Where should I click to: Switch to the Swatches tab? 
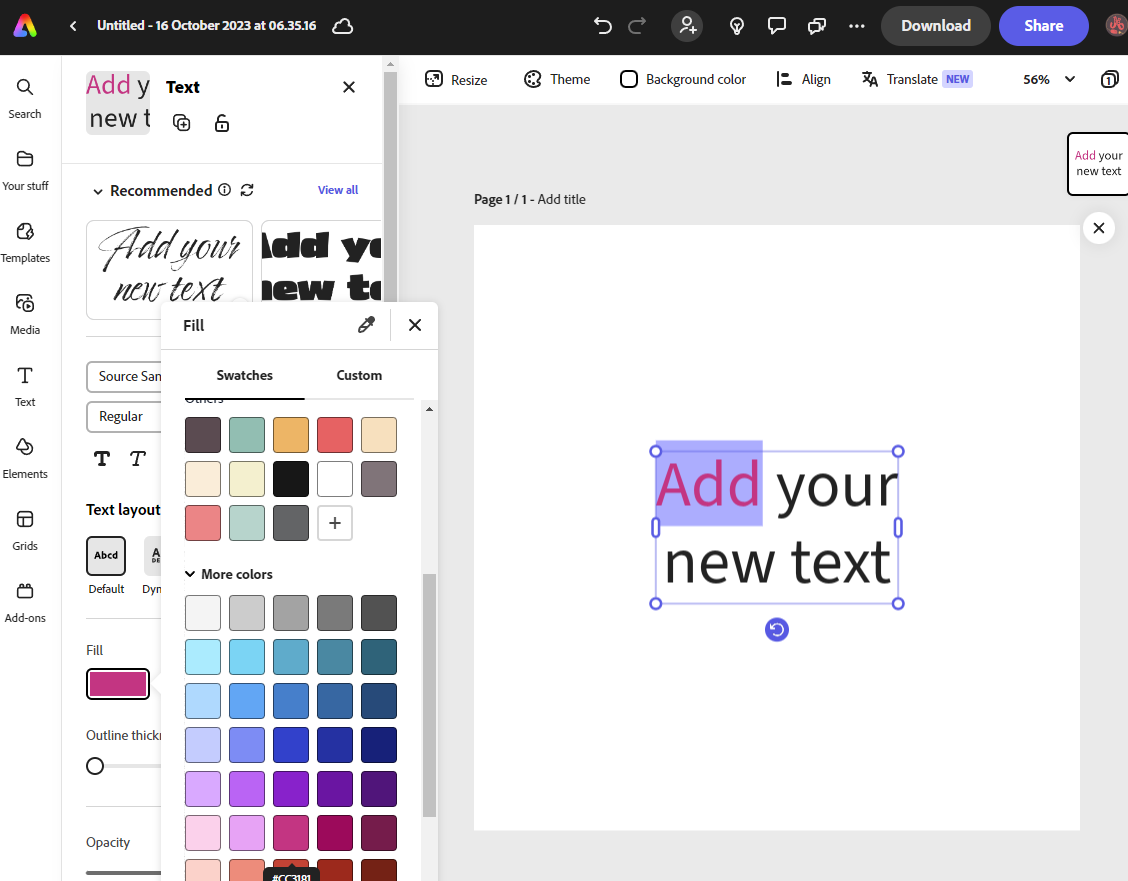(x=244, y=375)
